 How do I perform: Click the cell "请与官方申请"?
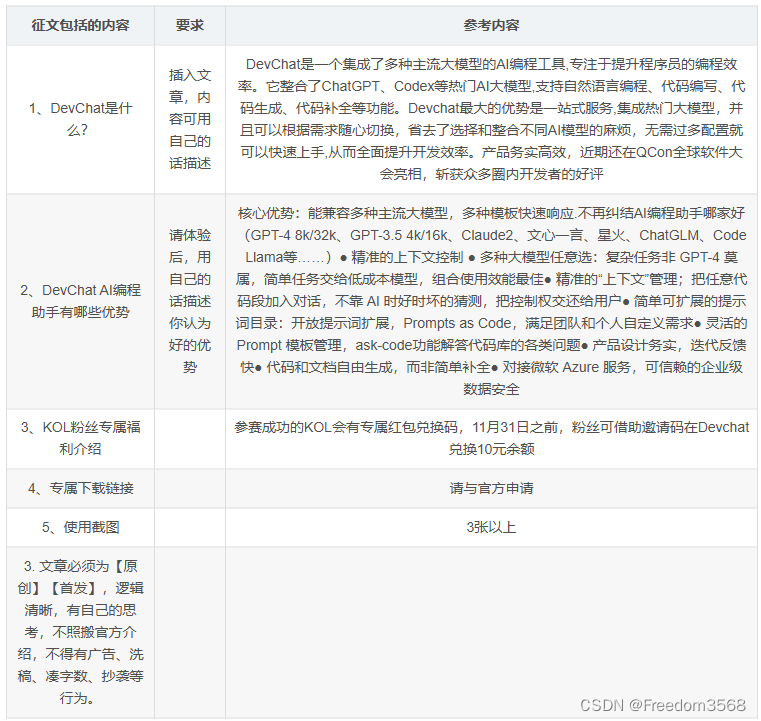click(491, 488)
